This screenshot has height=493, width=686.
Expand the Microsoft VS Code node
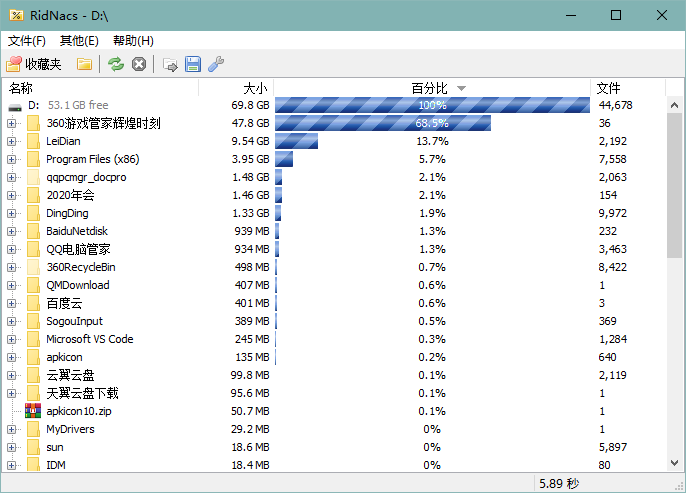point(11,339)
